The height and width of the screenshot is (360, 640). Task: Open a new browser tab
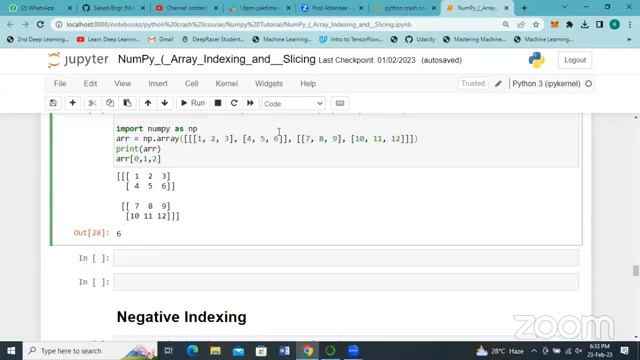pos(524,8)
